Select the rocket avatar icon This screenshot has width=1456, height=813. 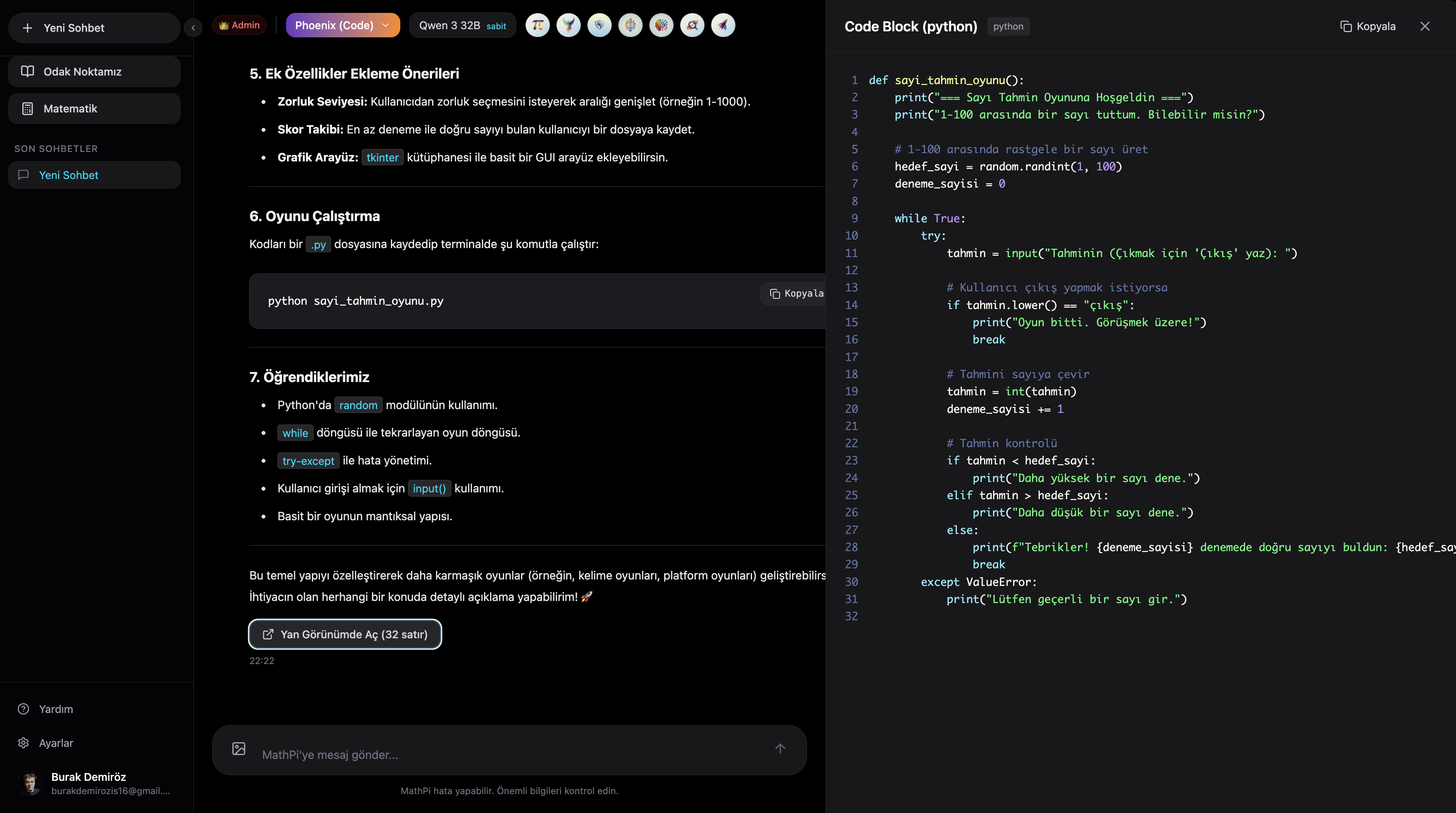[723, 25]
